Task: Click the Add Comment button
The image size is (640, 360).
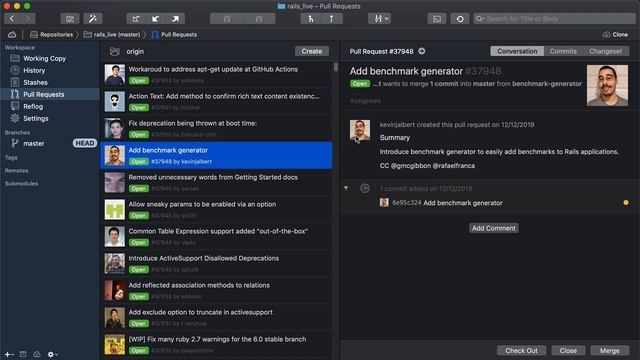Action: click(x=493, y=228)
